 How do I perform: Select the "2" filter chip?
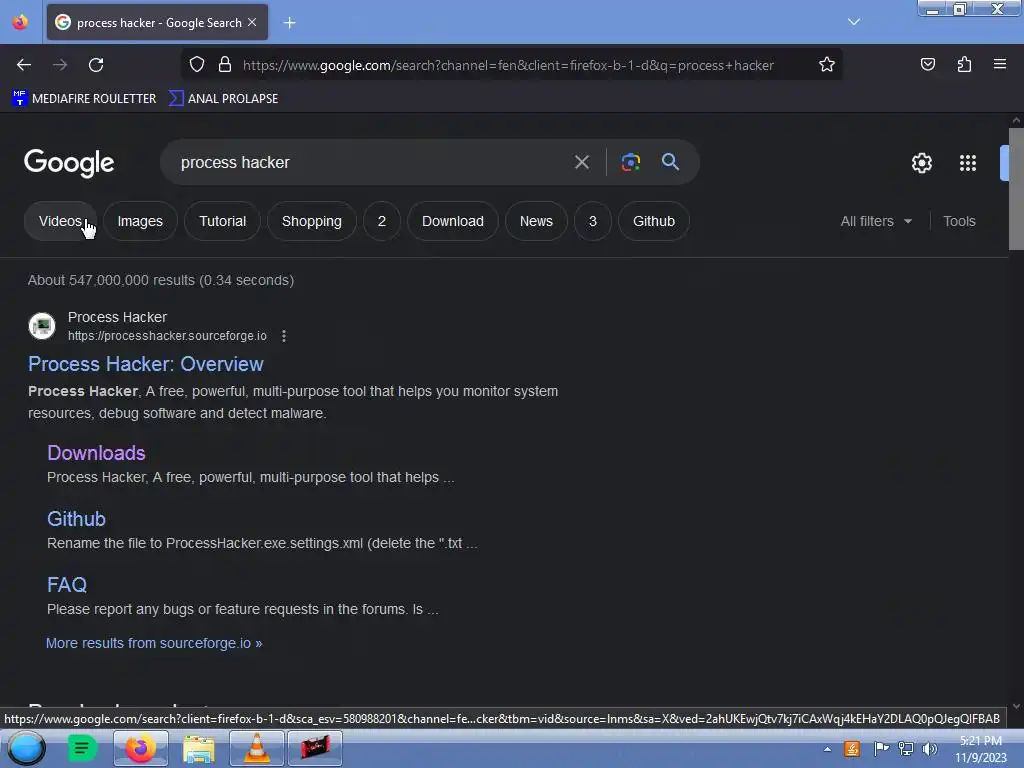pyautogui.click(x=382, y=221)
